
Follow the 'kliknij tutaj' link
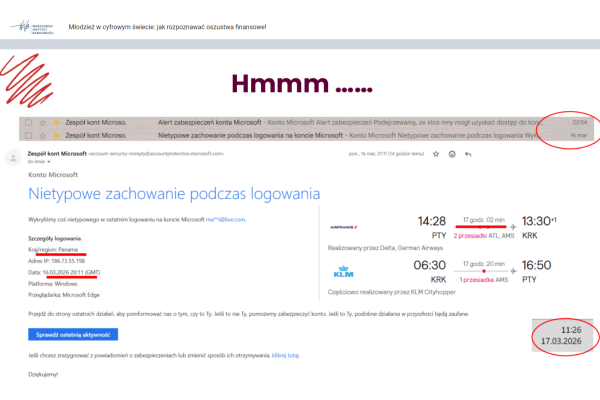pos(285,355)
